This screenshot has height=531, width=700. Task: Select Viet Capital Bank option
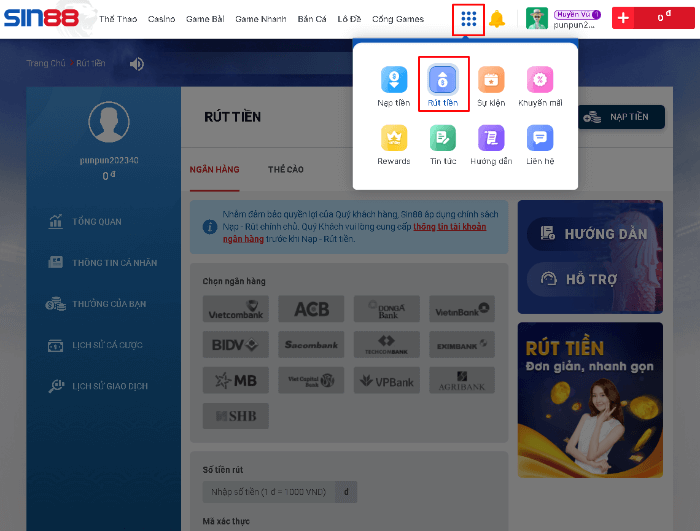311,380
